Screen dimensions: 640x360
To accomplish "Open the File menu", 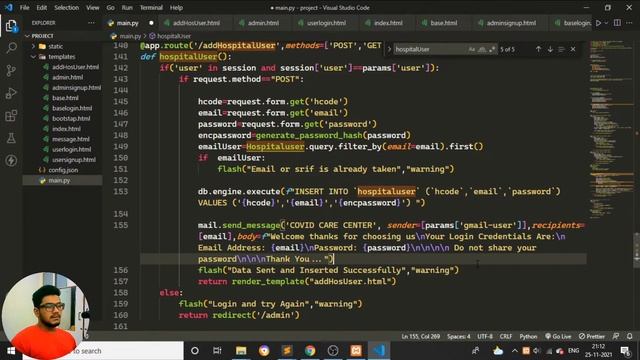I will click(24, 8).
